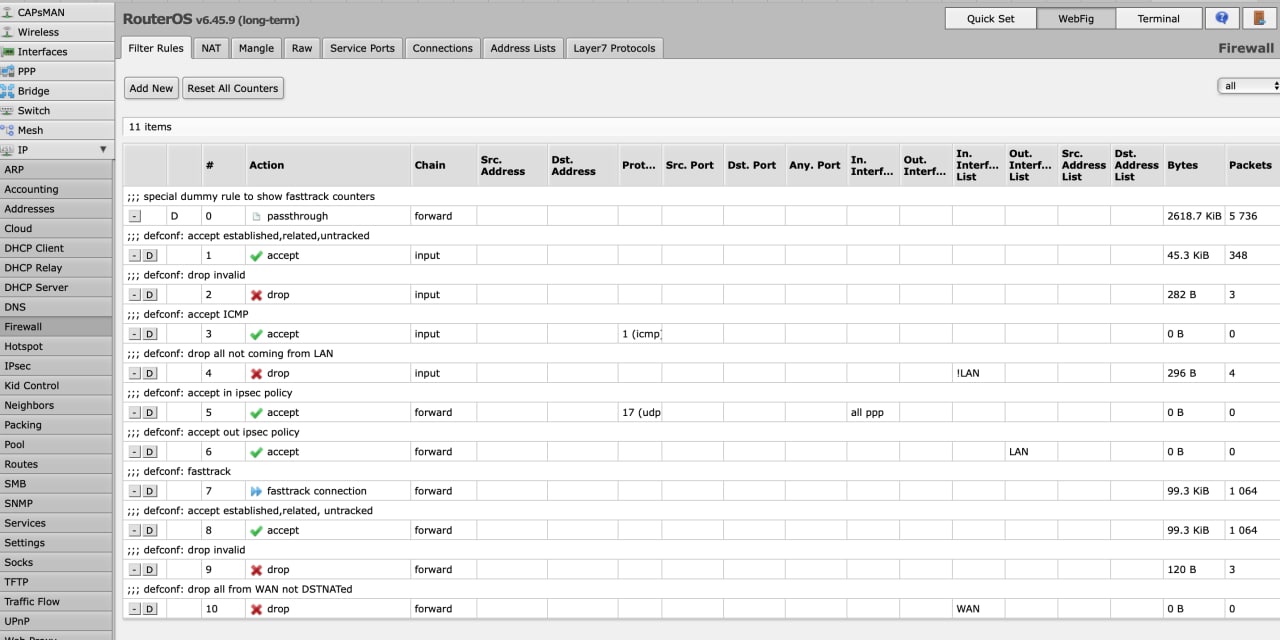Click the green accept checkmark in rule 3
1280x640 pixels.
pos(256,334)
